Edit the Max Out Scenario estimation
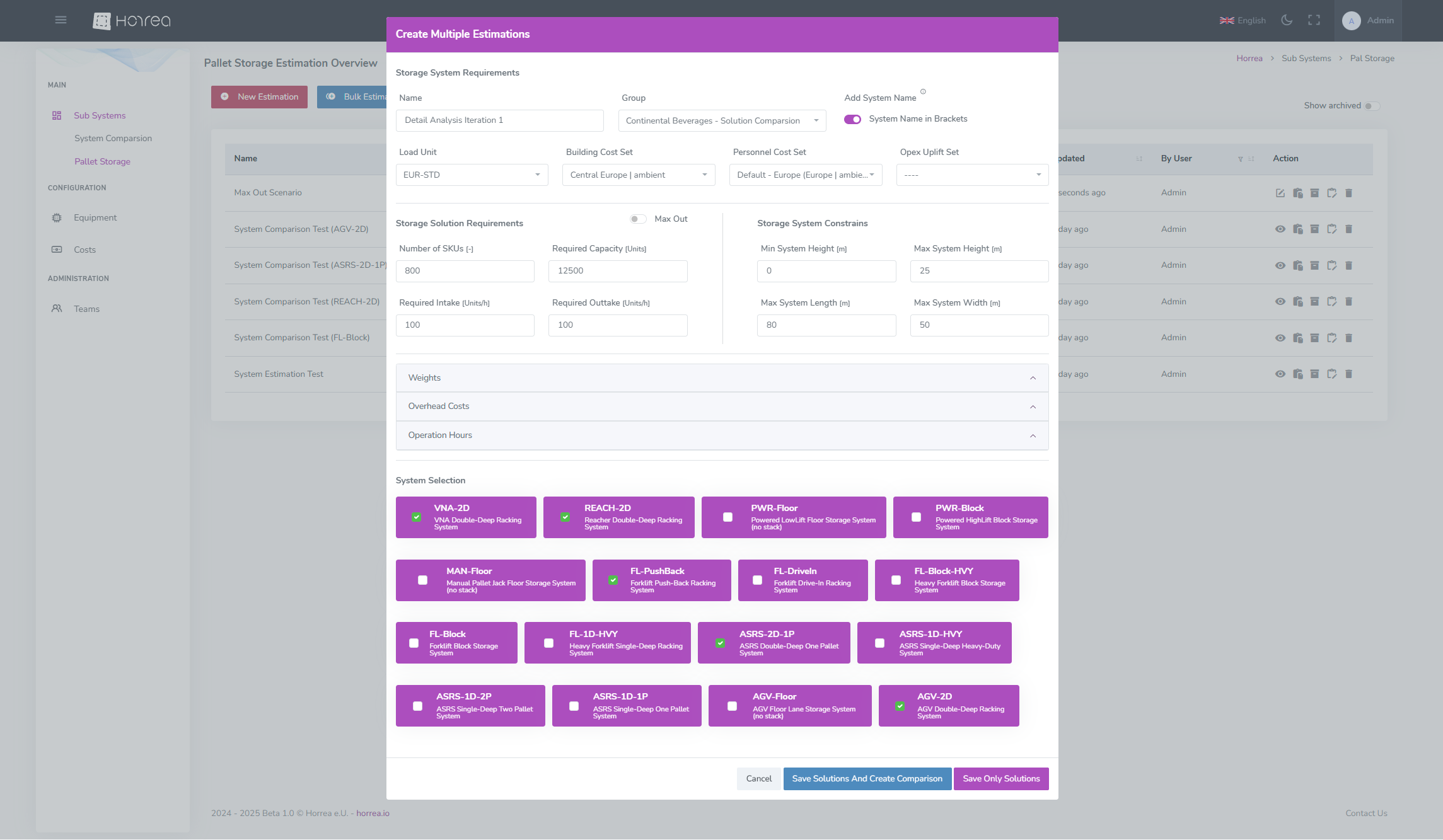 click(1280, 193)
